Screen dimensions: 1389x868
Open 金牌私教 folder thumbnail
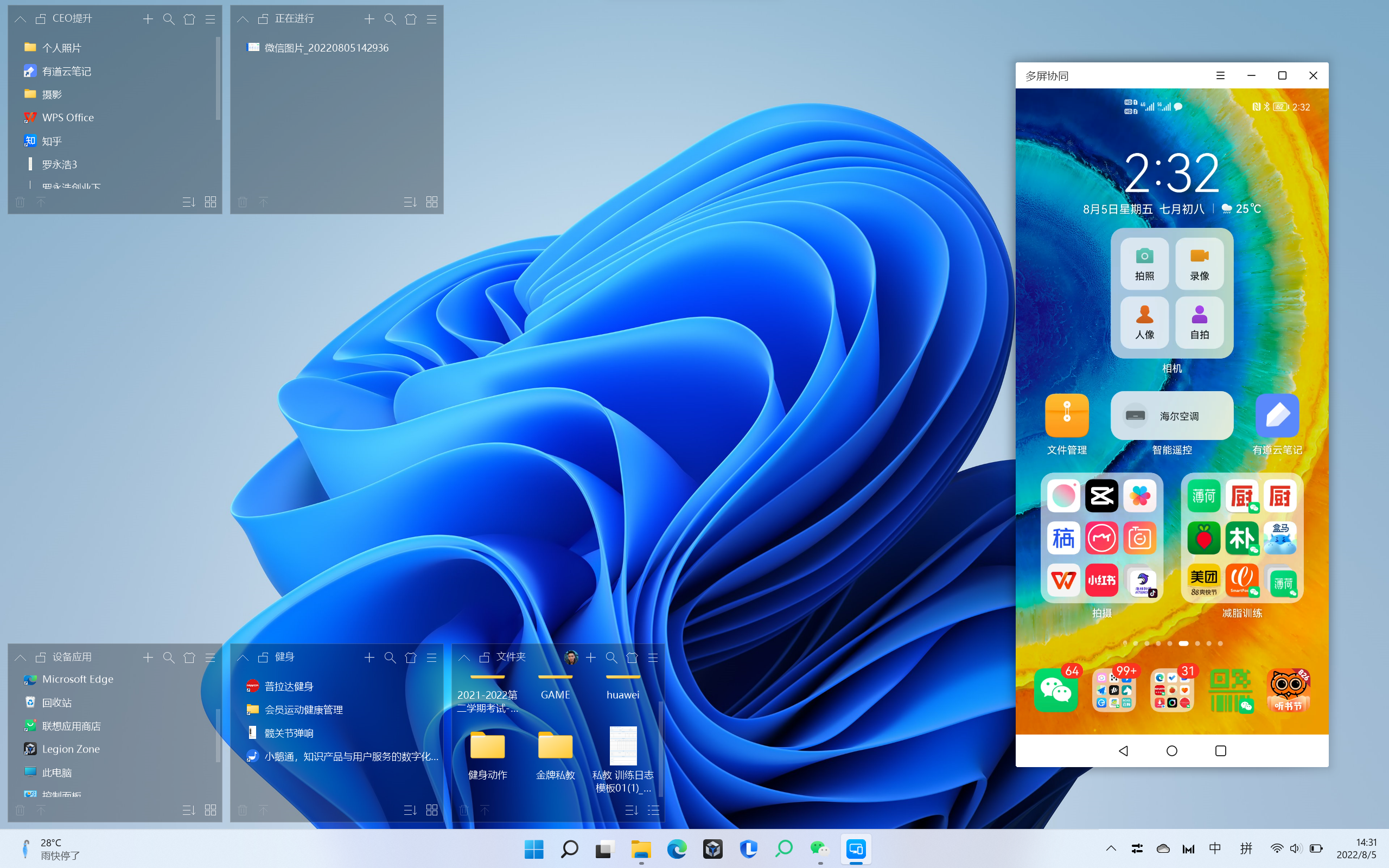pos(555,756)
